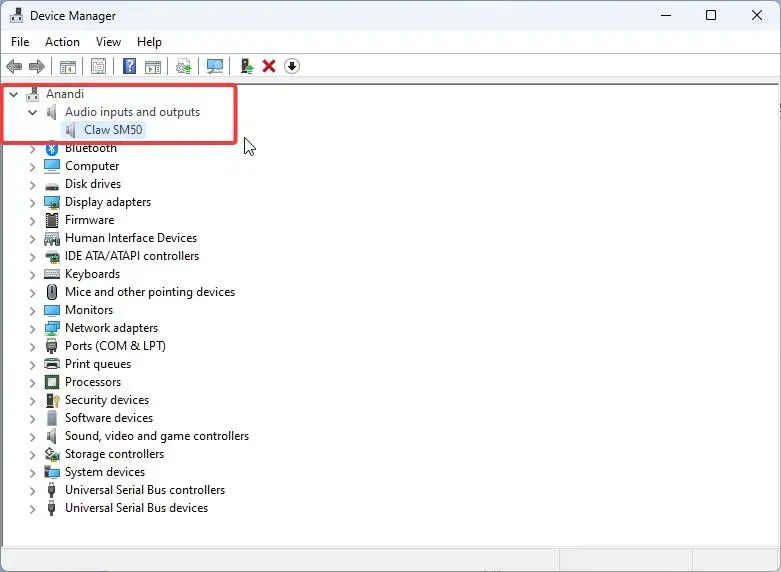Image resolution: width=781 pixels, height=572 pixels.
Task: Maximize the Device Manager window
Action: [711, 15]
